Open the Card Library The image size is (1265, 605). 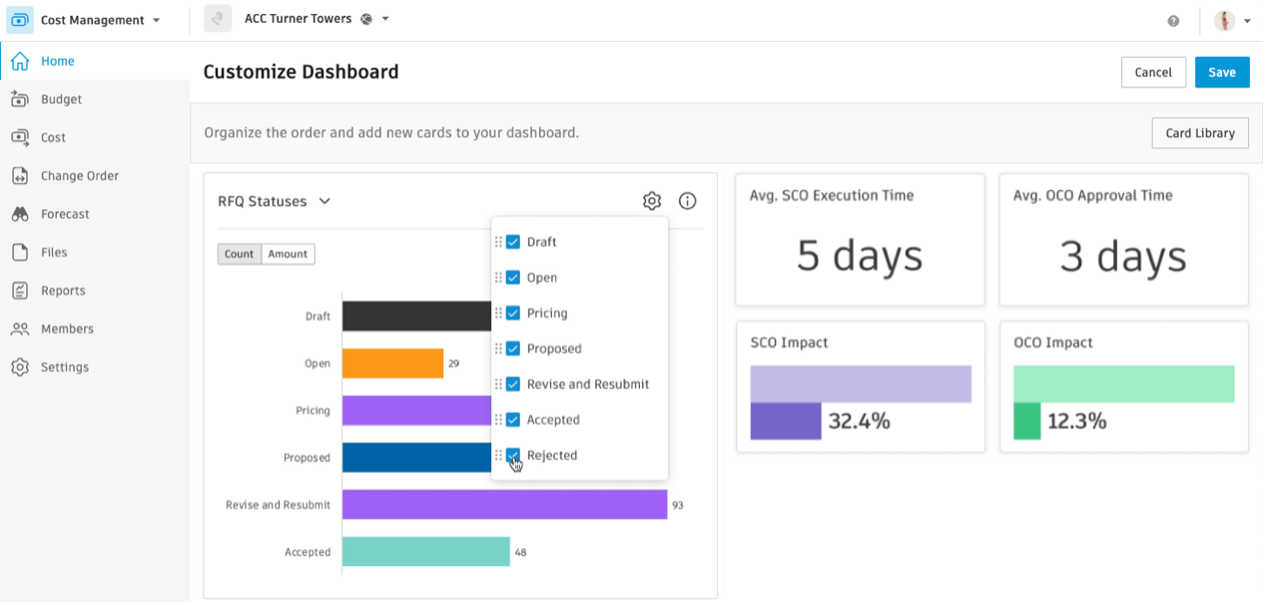coord(1200,133)
